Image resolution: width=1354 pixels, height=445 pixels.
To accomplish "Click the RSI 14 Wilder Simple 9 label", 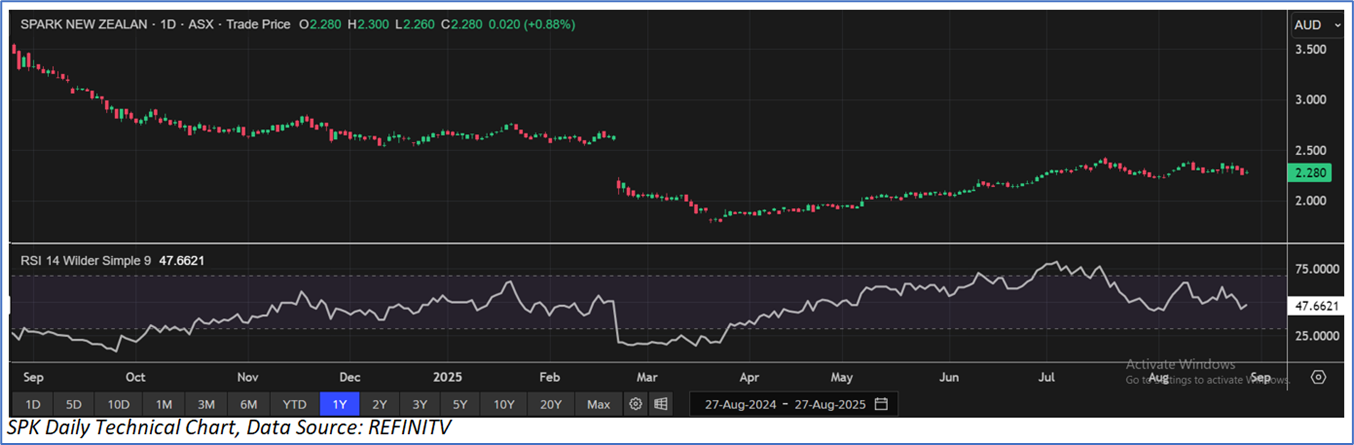I will pos(86,260).
